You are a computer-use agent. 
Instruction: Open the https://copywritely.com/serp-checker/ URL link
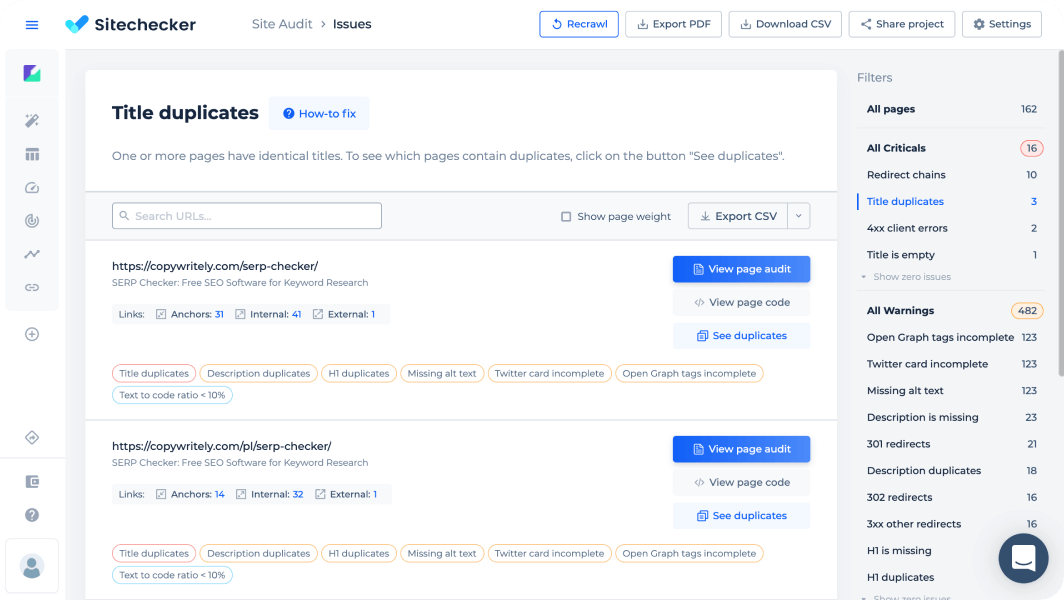[215, 266]
